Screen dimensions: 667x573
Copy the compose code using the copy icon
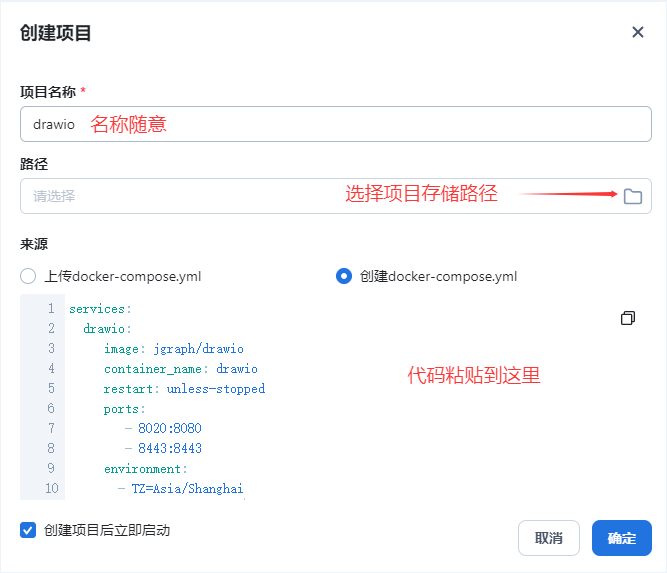pos(628,318)
